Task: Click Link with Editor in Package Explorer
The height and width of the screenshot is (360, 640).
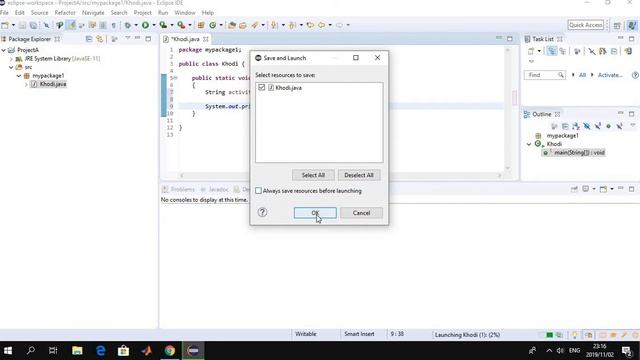Action: click(100, 39)
